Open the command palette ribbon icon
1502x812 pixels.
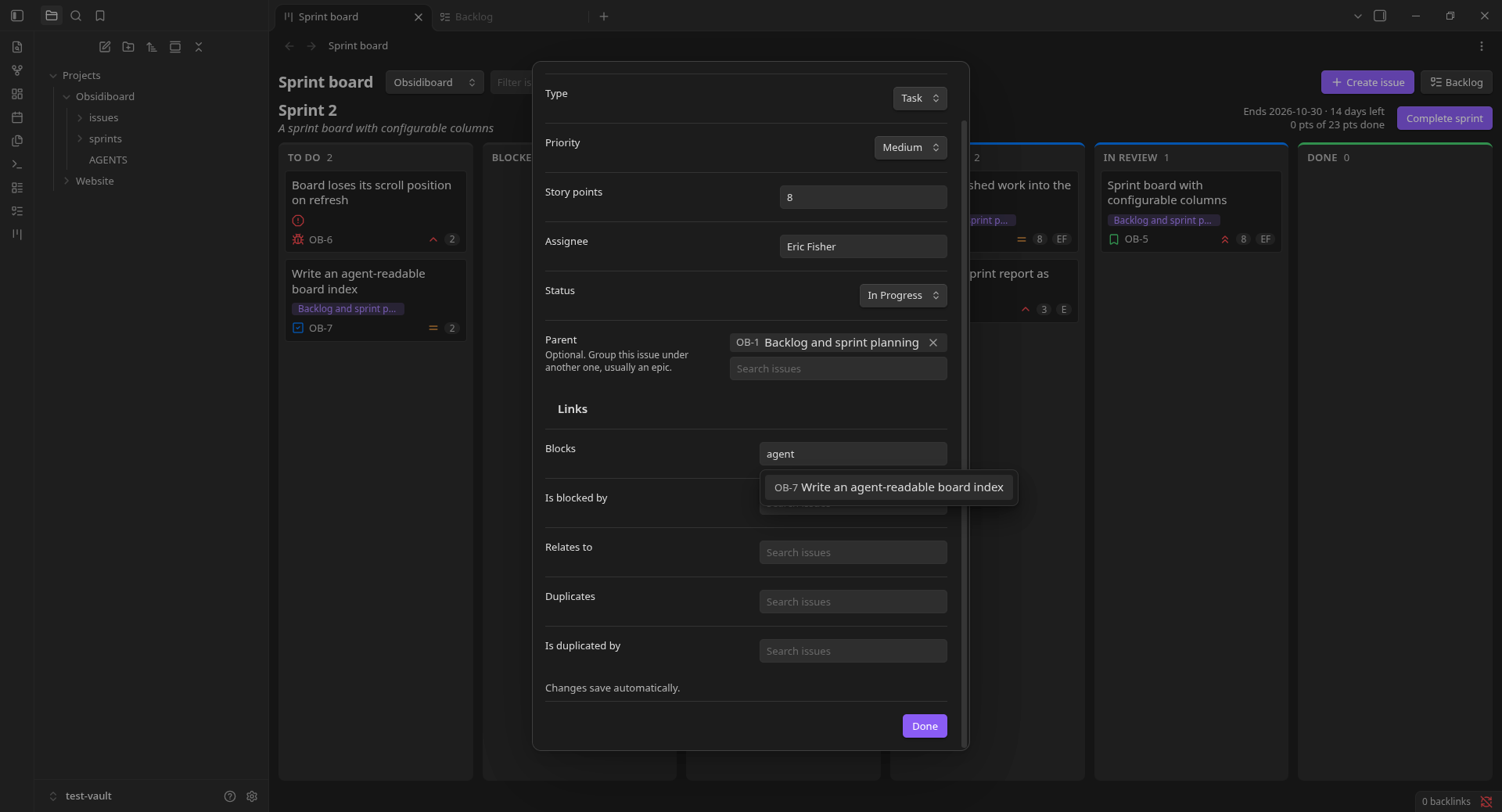pyautogui.click(x=17, y=164)
